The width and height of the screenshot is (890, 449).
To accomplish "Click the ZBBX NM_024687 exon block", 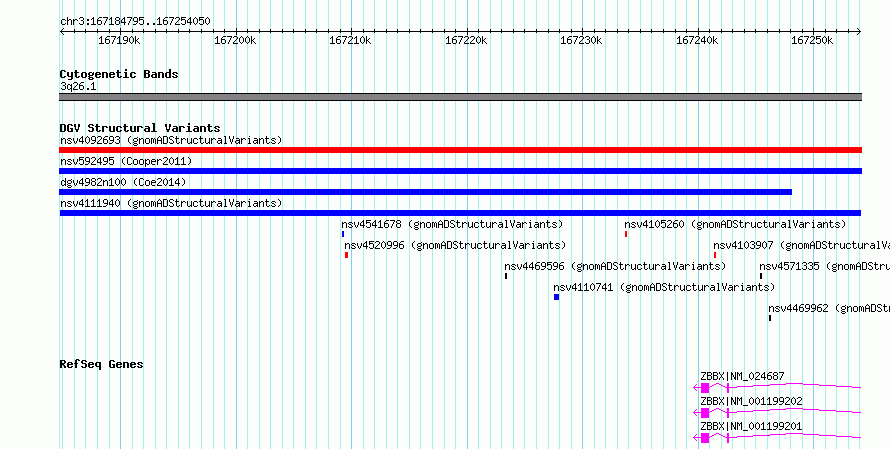I will 705,388.
